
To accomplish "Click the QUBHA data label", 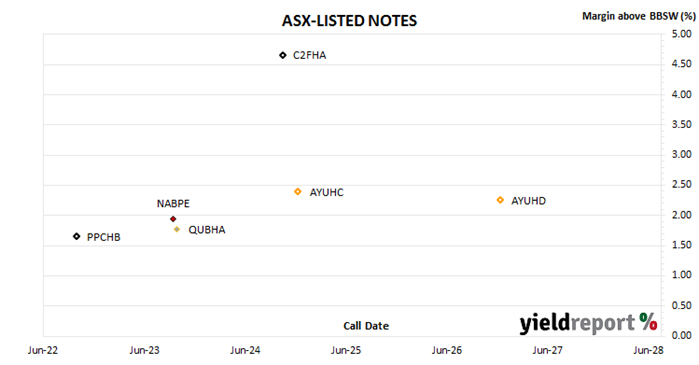I will pos(207,230).
